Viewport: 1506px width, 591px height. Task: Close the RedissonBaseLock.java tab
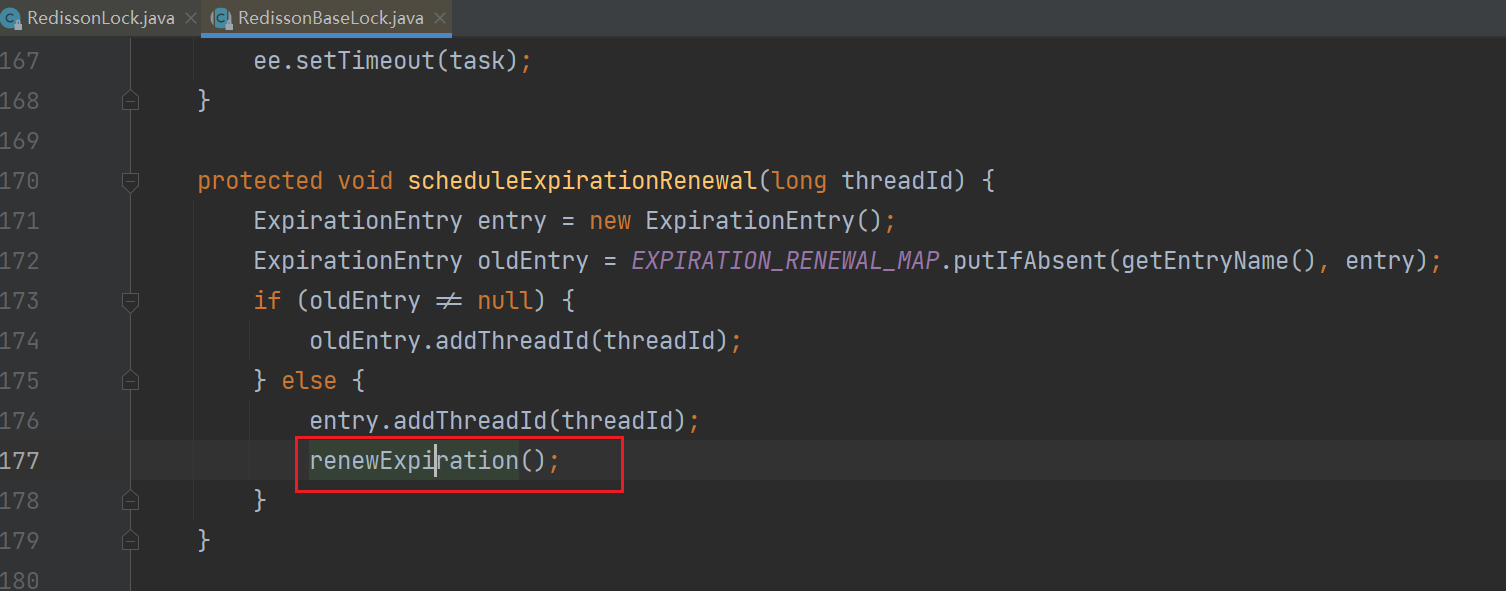click(437, 19)
